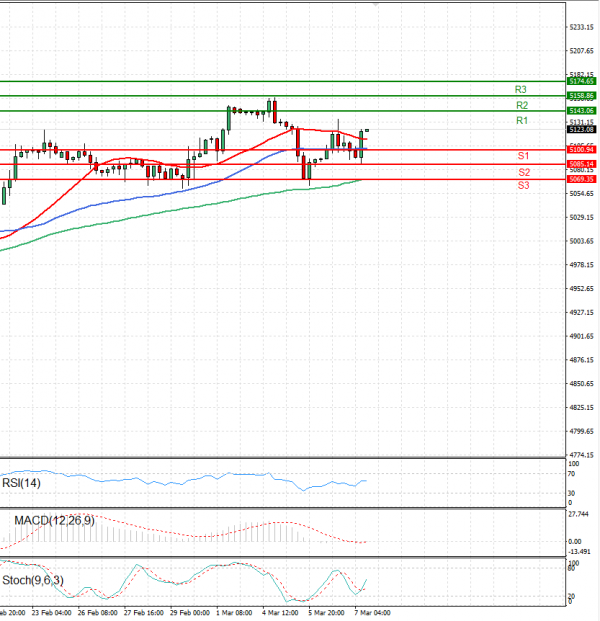
Task: Click the 5233.15 price axis value
Action: 581,27
